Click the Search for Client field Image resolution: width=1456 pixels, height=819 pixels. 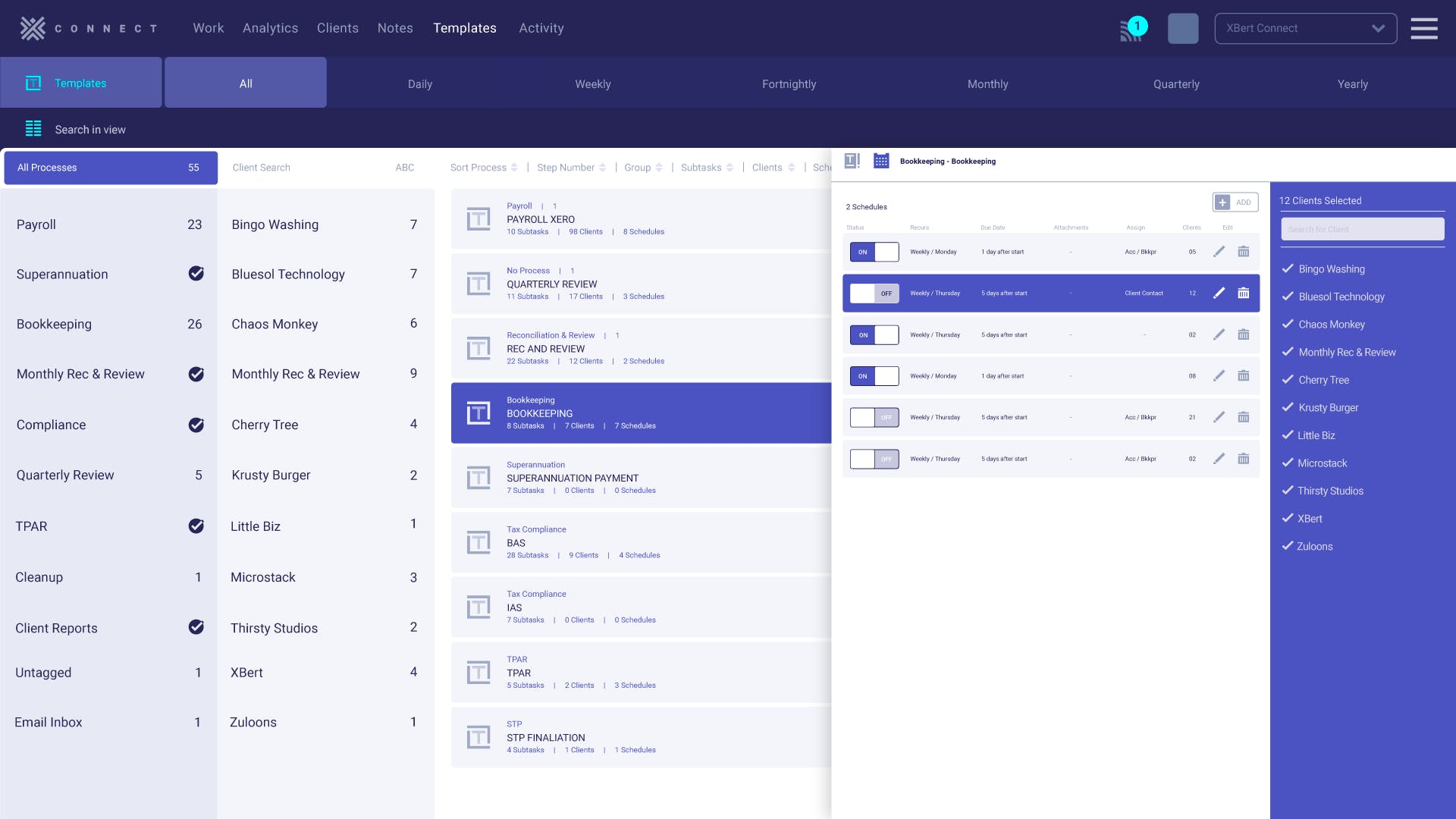point(1362,229)
